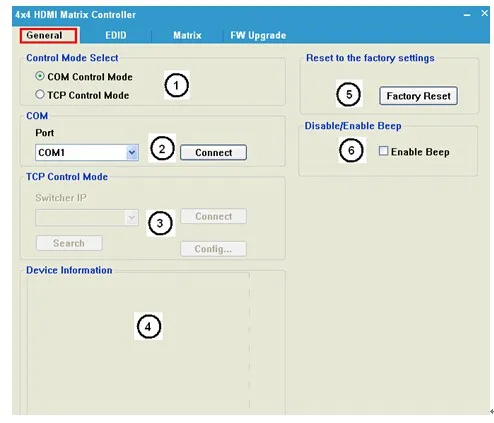Click the Disable/Enable Beep heading
The width and height of the screenshot is (494, 423).
(353, 126)
